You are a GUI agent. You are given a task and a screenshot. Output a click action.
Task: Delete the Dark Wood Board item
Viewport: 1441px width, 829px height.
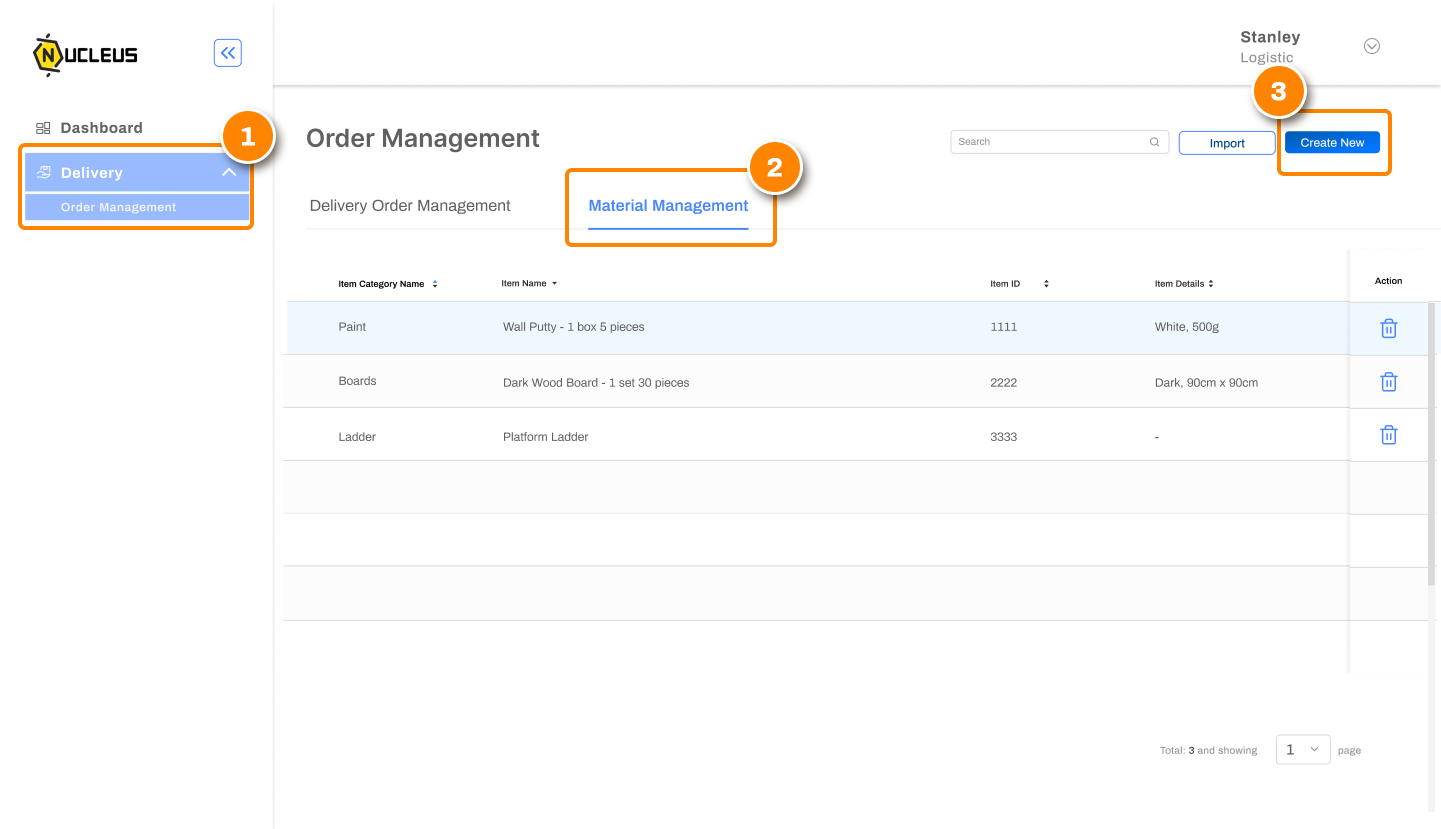(x=1388, y=381)
